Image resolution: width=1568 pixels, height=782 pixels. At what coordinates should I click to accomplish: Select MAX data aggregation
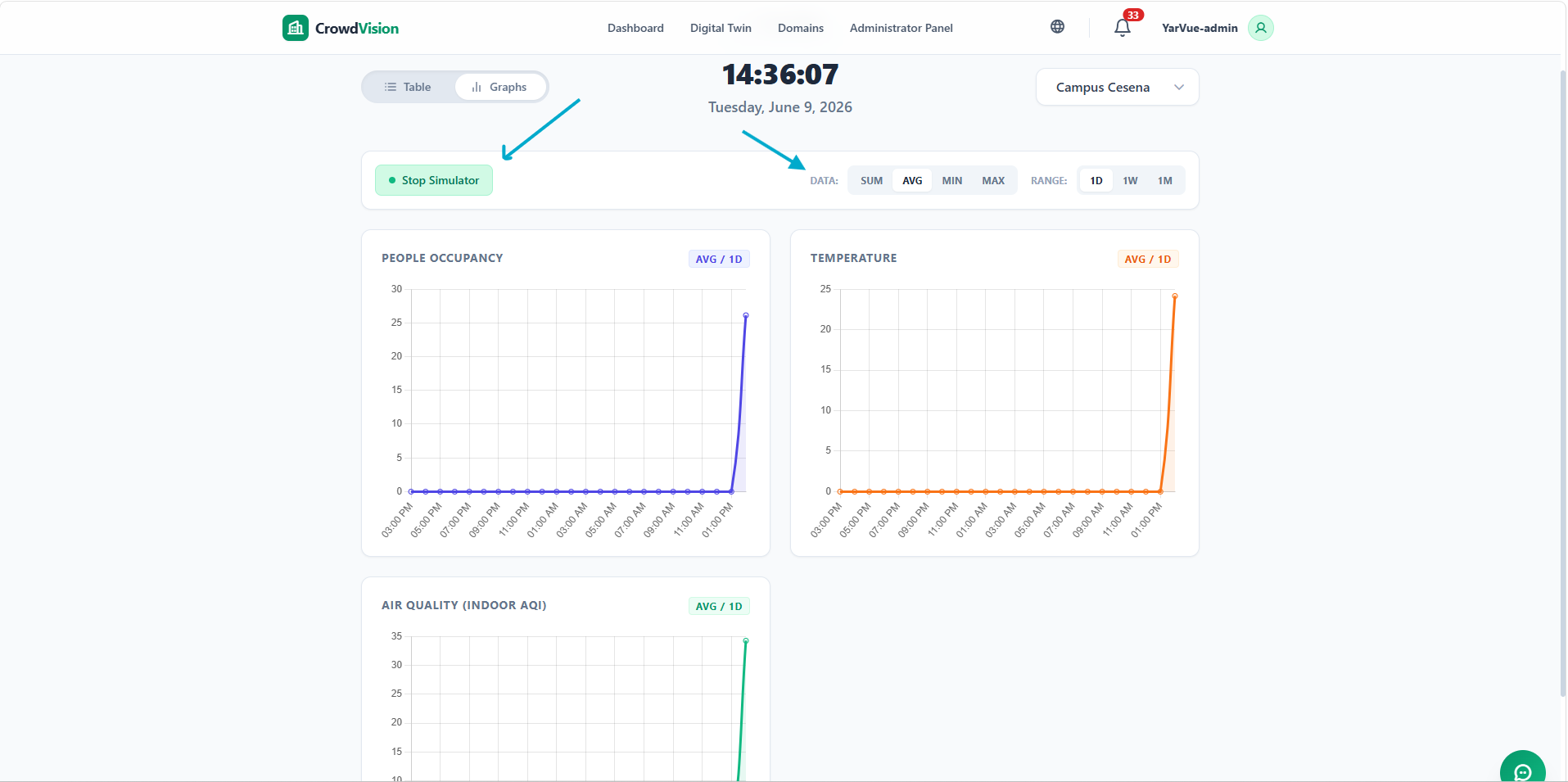pyautogui.click(x=993, y=181)
